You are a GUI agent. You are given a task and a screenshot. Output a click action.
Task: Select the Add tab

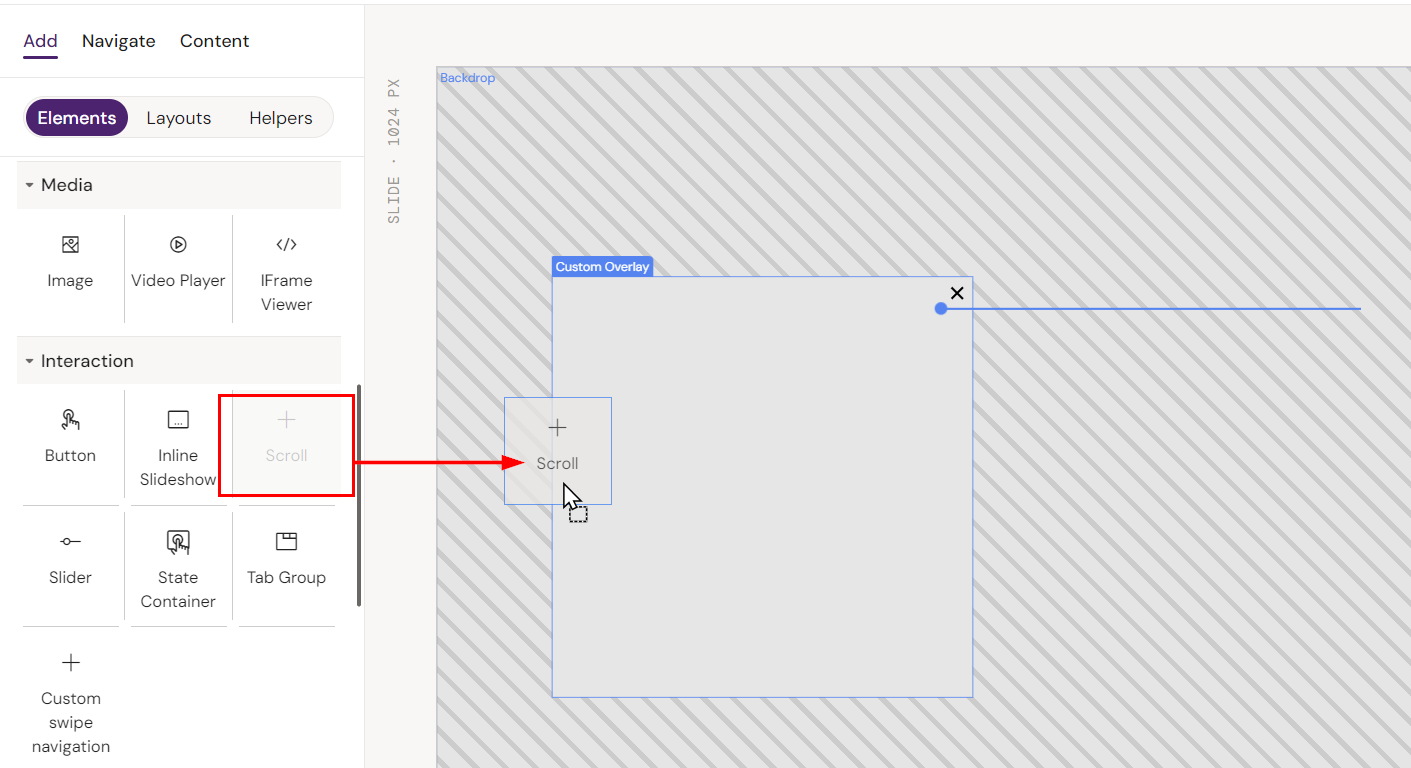(40, 41)
